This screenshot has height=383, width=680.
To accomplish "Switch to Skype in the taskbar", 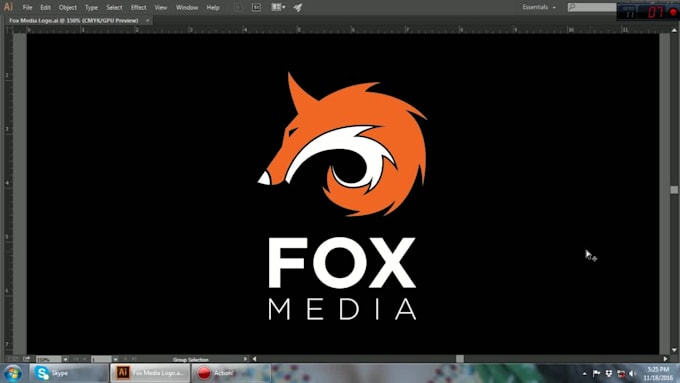I will [69, 373].
